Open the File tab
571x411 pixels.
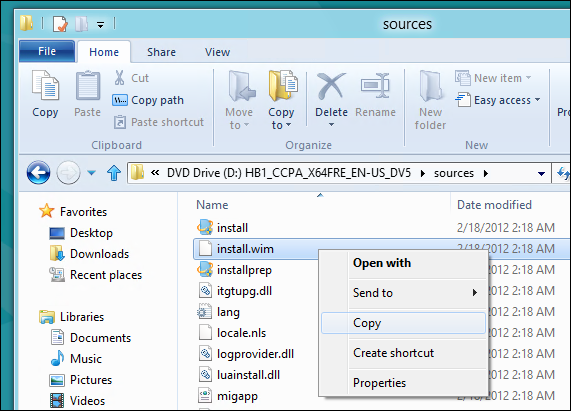pos(47,51)
